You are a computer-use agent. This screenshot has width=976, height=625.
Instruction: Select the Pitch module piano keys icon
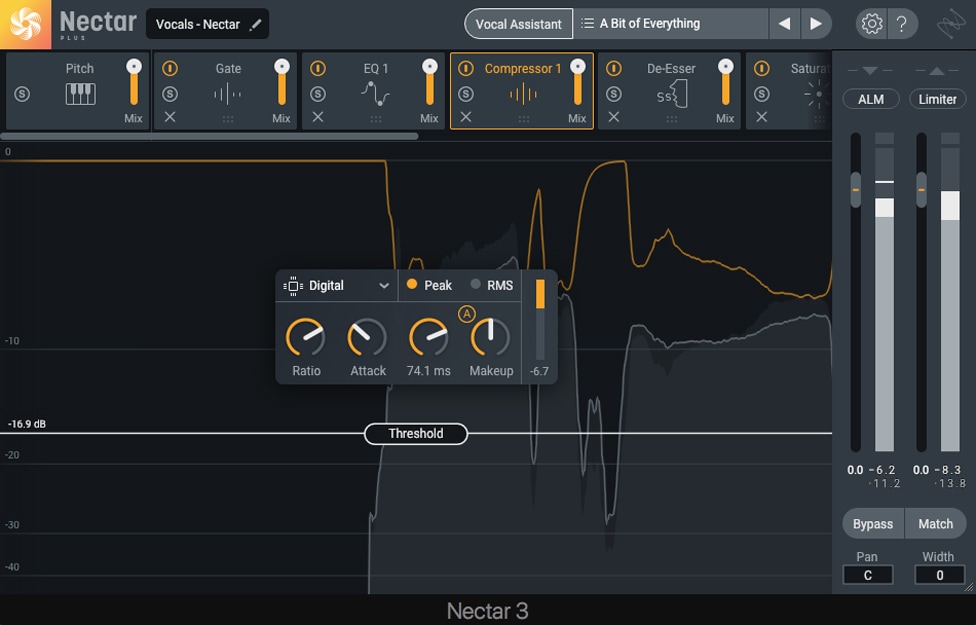tap(80, 94)
